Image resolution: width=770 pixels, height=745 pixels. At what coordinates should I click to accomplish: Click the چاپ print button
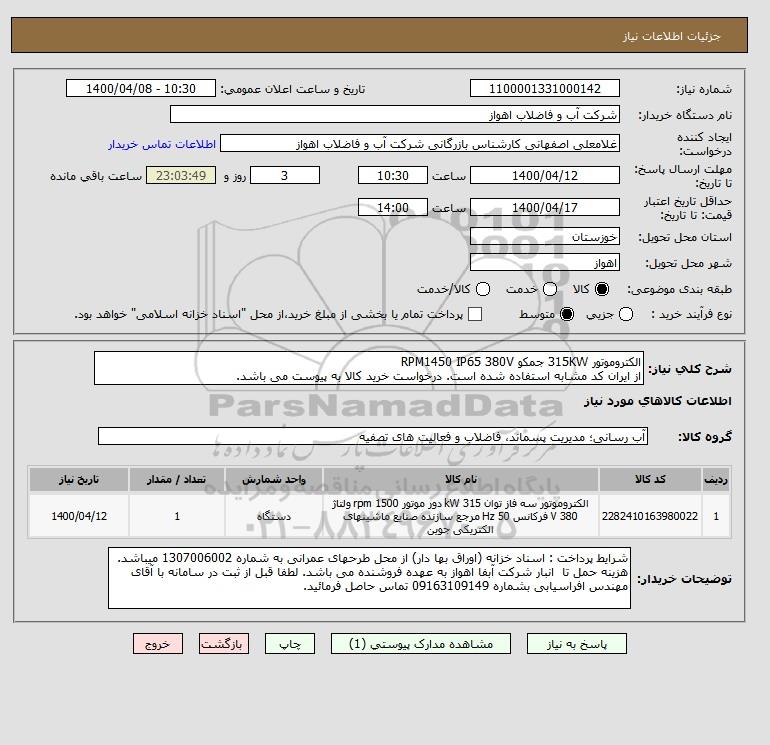tap(290, 643)
